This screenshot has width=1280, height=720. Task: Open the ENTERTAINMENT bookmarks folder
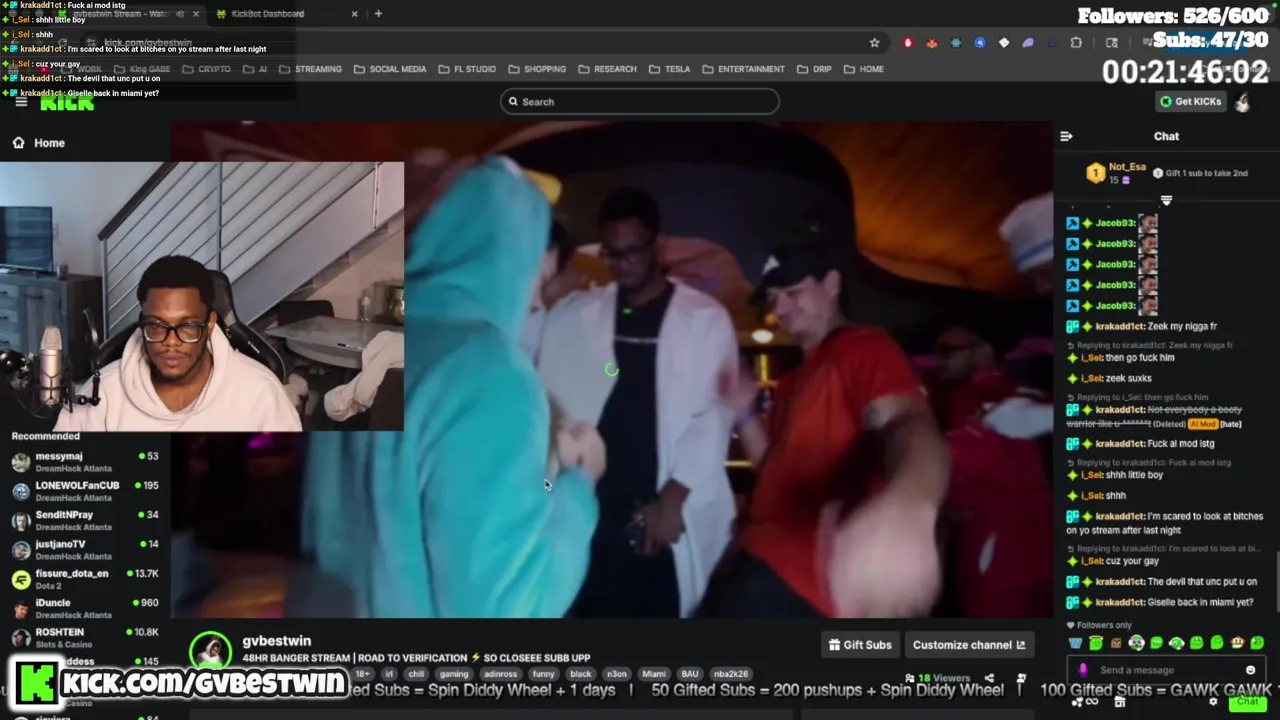pyautogui.click(x=743, y=69)
